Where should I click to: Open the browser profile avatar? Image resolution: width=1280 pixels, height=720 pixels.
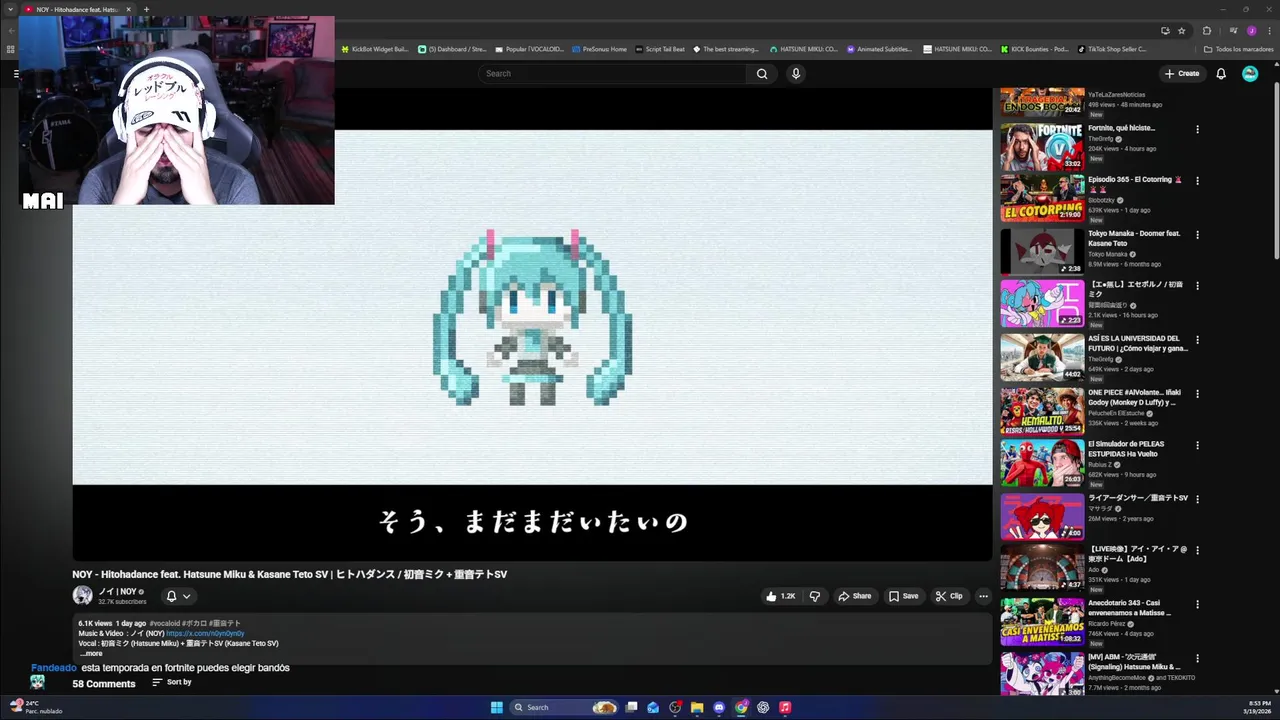[x=1251, y=31]
